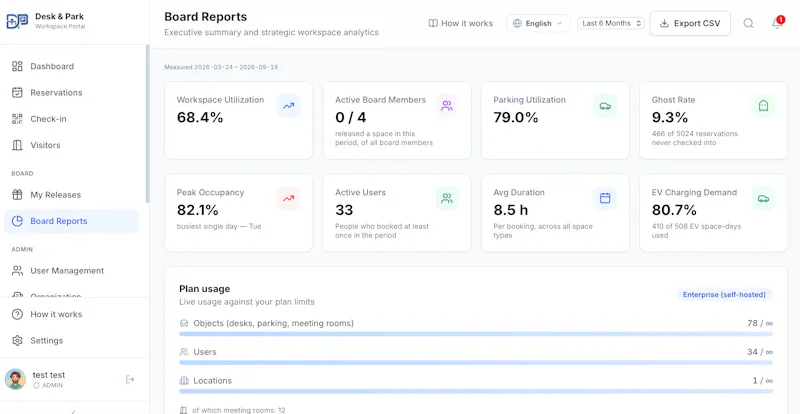Click the 68.4% Workspace Utilization value
This screenshot has width=800, height=414.
click(200, 118)
